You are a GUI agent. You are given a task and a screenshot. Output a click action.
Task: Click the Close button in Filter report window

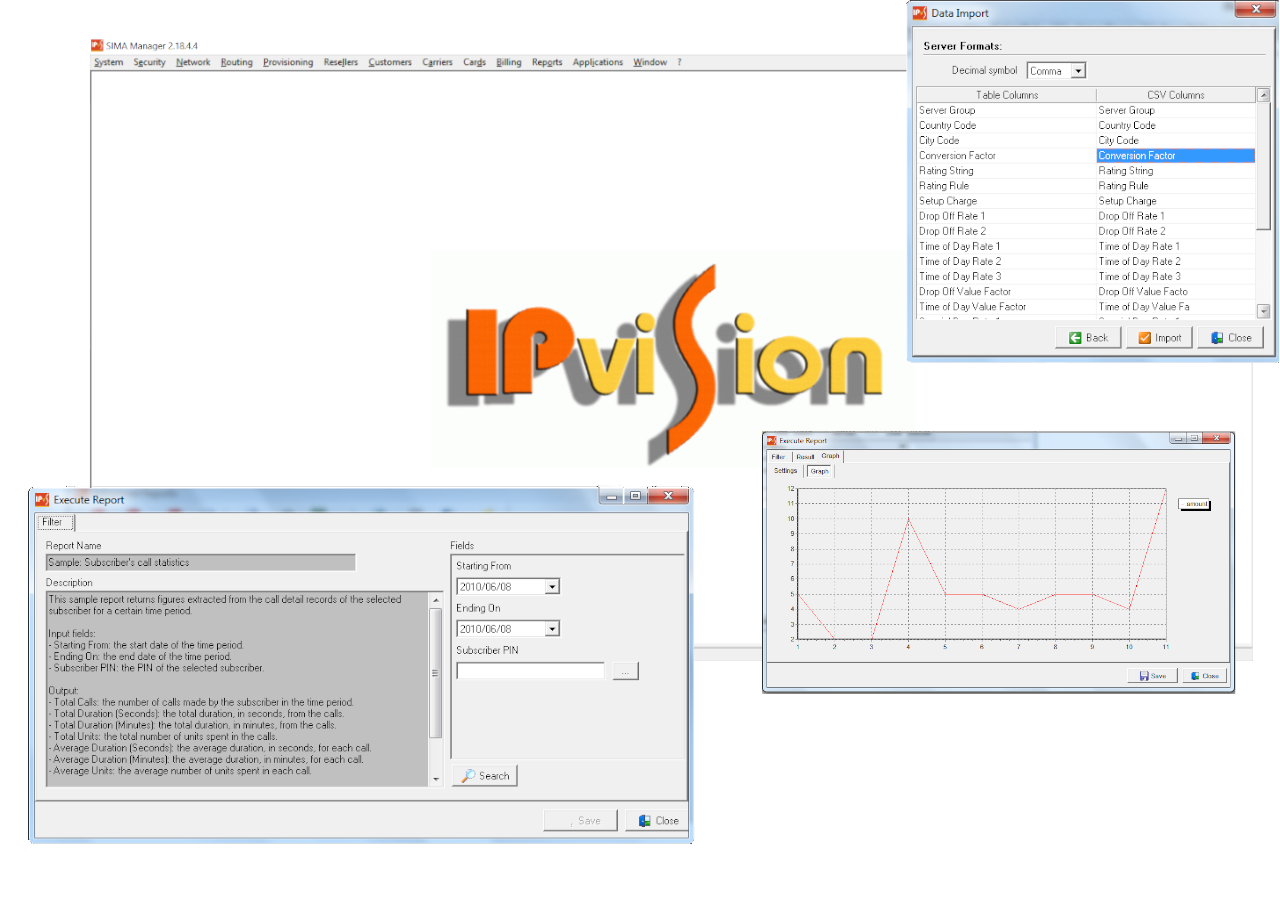(x=657, y=820)
